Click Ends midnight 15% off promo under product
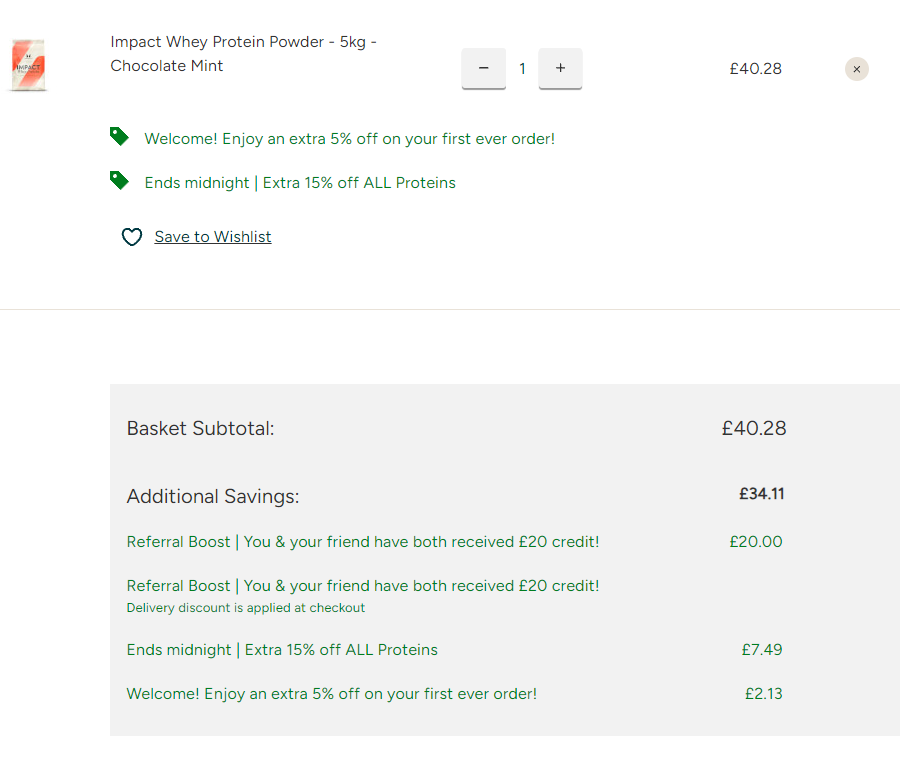 pyautogui.click(x=300, y=183)
